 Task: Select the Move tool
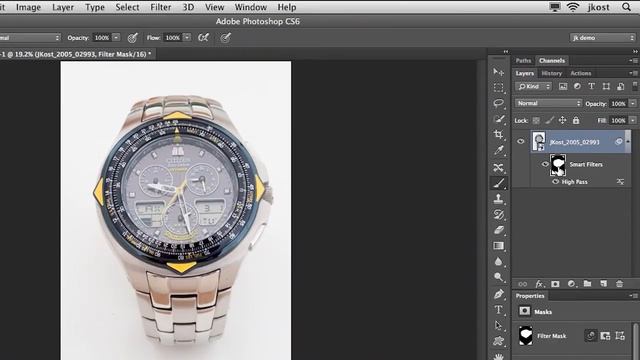coord(498,72)
